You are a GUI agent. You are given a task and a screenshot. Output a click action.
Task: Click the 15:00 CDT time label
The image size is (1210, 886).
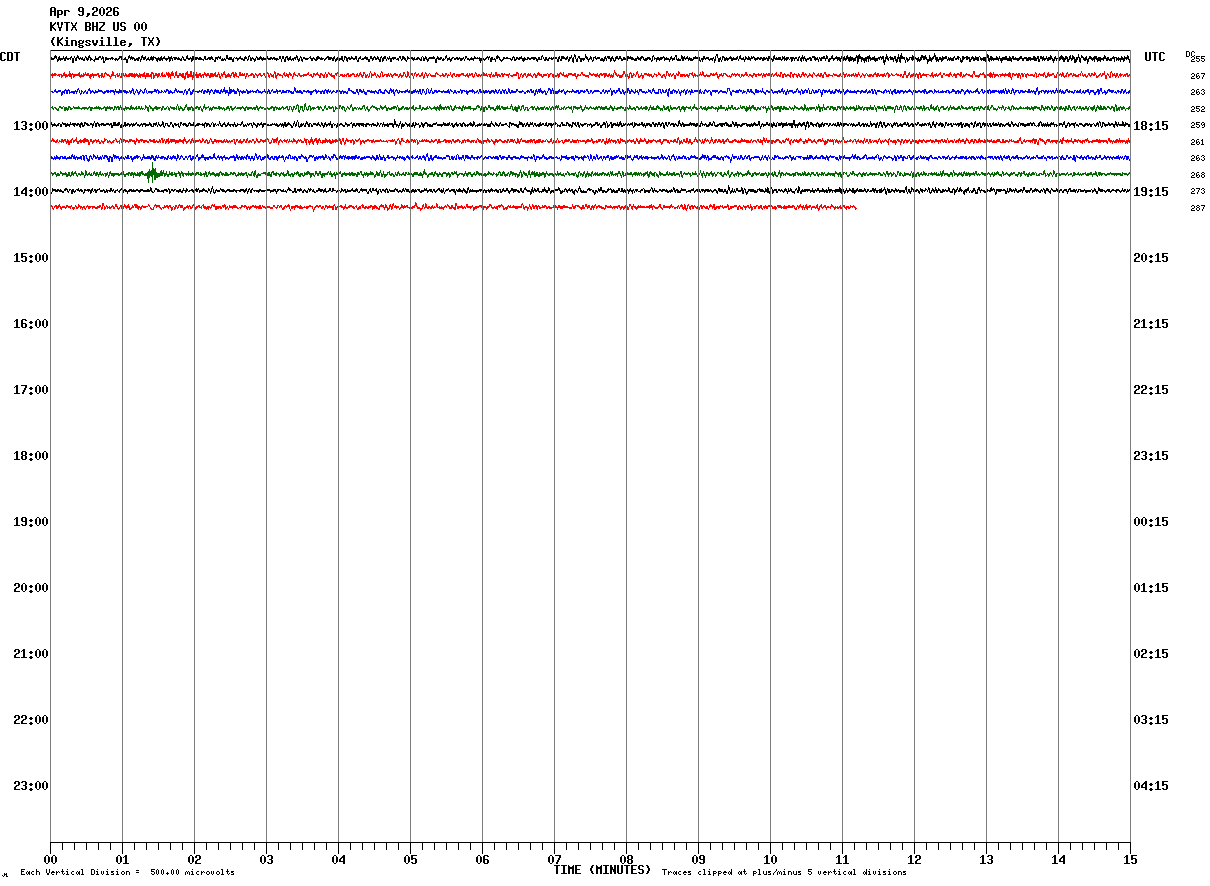click(x=31, y=257)
